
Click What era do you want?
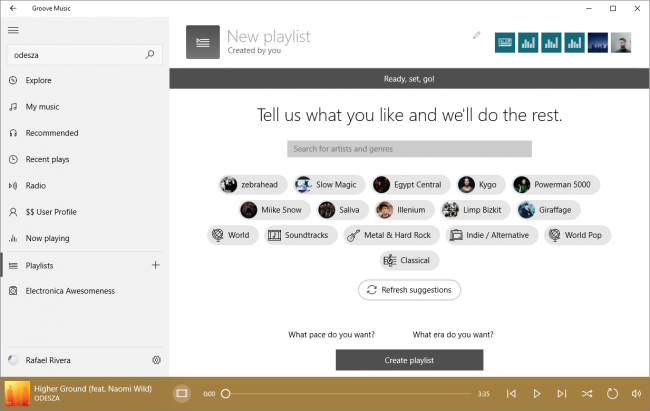[453, 335]
